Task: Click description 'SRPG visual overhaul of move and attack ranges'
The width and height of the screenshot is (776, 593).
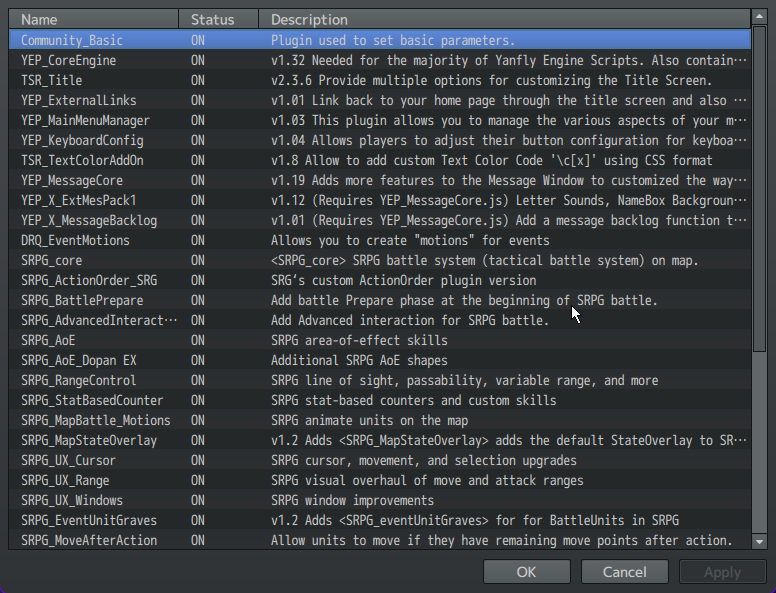Action: [427, 481]
